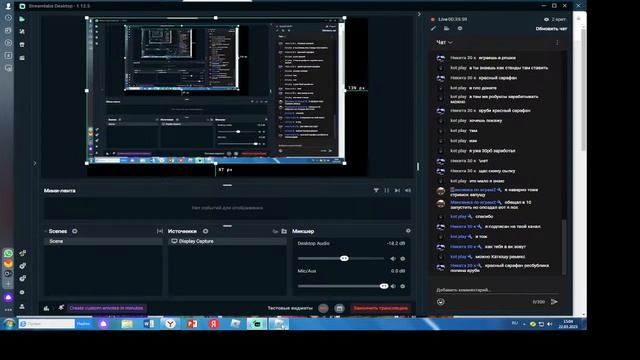
Task: Open the Themes icon in Streamlabs sidebar
Action: (x=22, y=31)
